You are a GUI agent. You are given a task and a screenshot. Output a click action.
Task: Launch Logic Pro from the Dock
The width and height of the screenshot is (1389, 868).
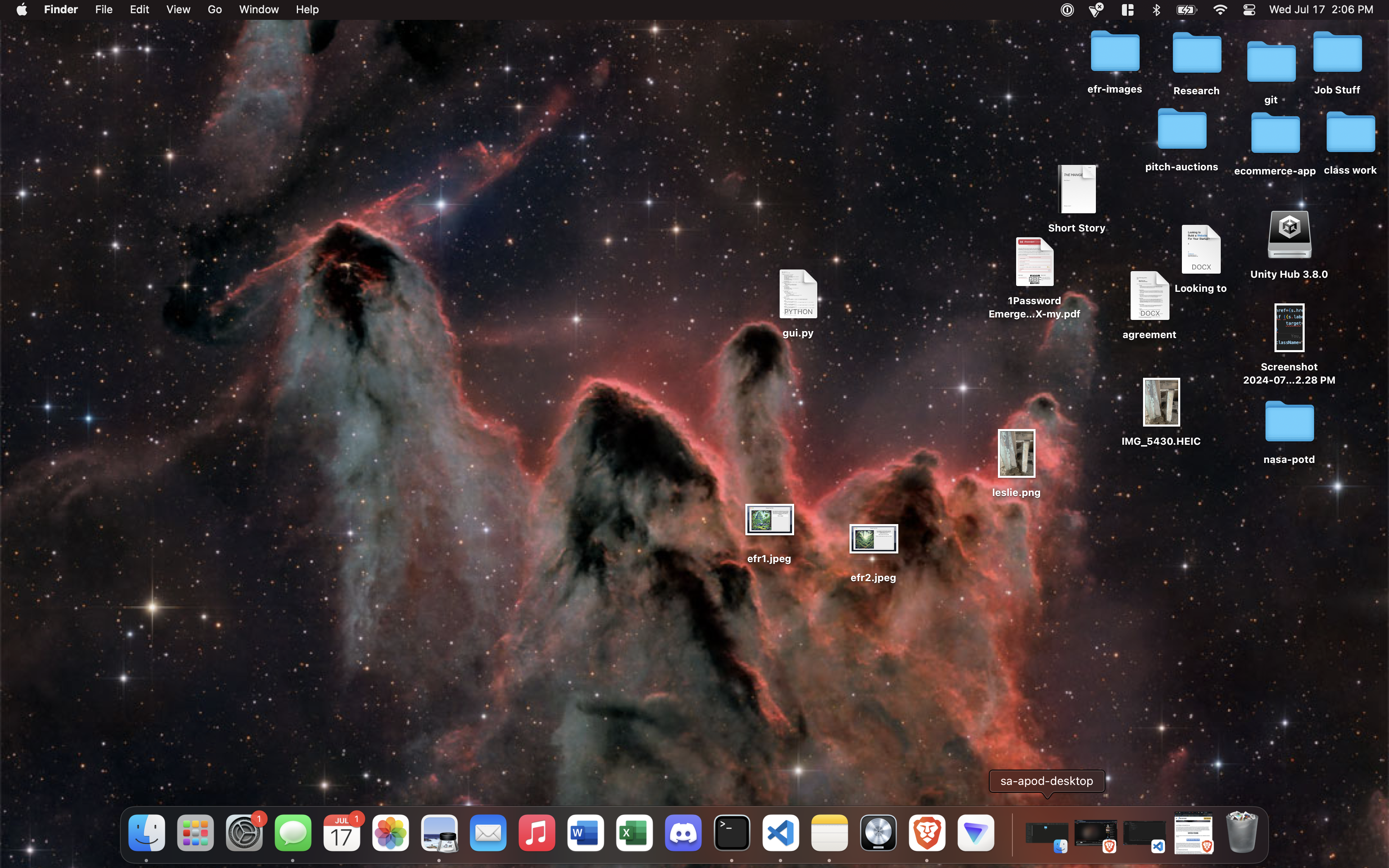click(x=878, y=832)
